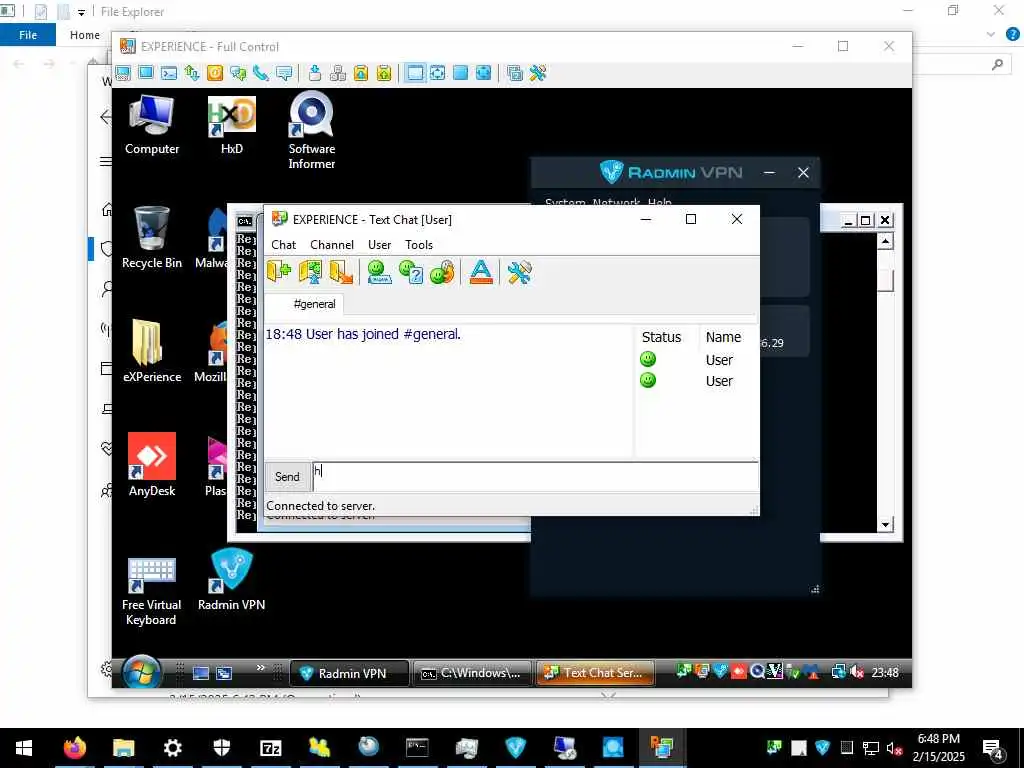The width and height of the screenshot is (1024, 768).
Task: Switch to Text Chat Ser... remote taskbar button
Action: click(595, 673)
